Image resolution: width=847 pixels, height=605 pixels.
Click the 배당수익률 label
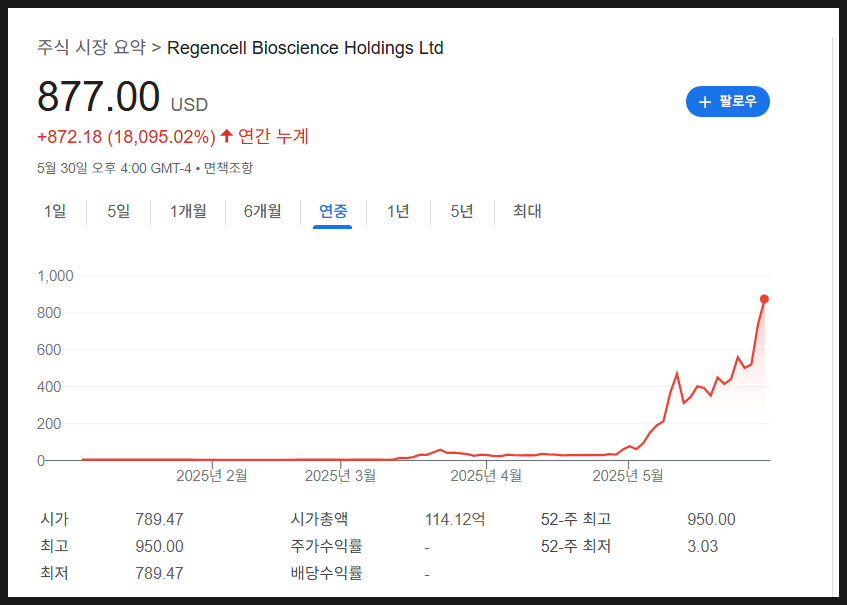coord(326,573)
